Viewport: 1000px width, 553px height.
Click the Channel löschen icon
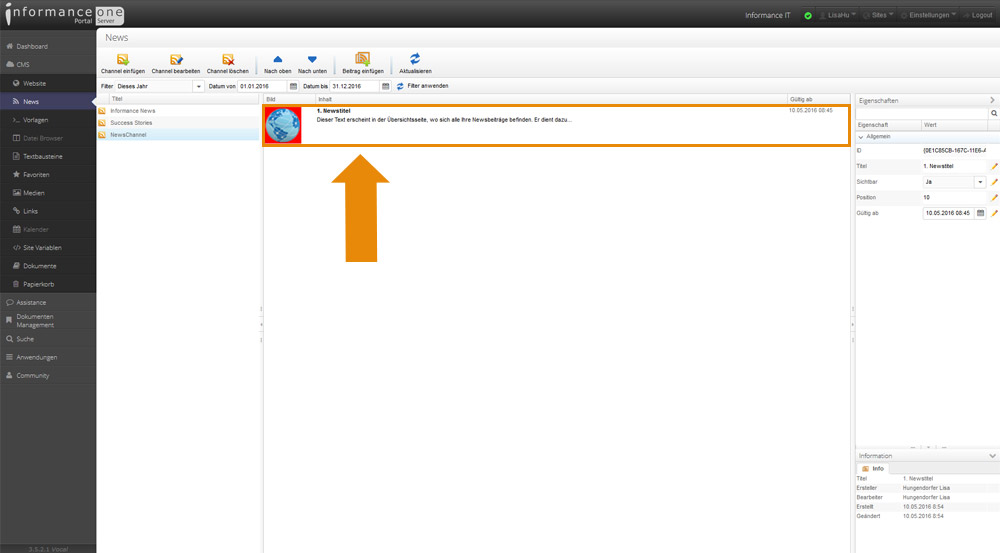pyautogui.click(x=228, y=60)
